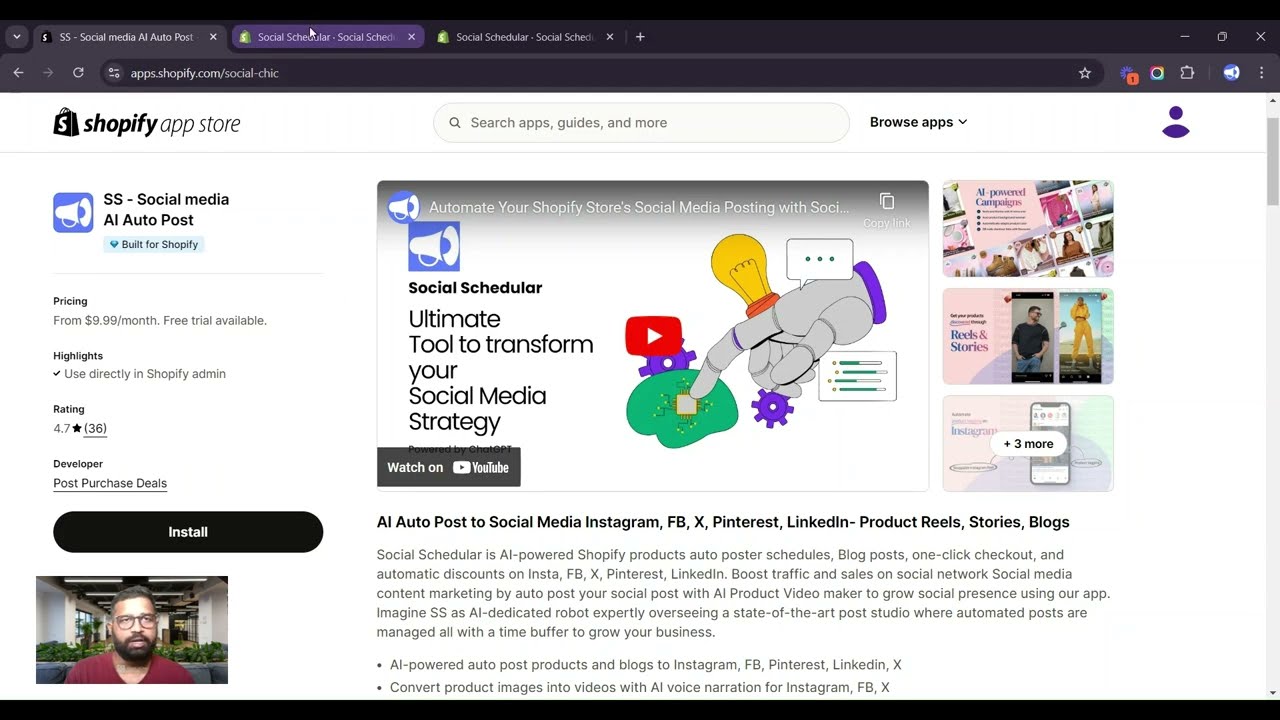Switch to the third Social Schedular tab
Viewport: 1280px width, 720px height.
(526, 37)
